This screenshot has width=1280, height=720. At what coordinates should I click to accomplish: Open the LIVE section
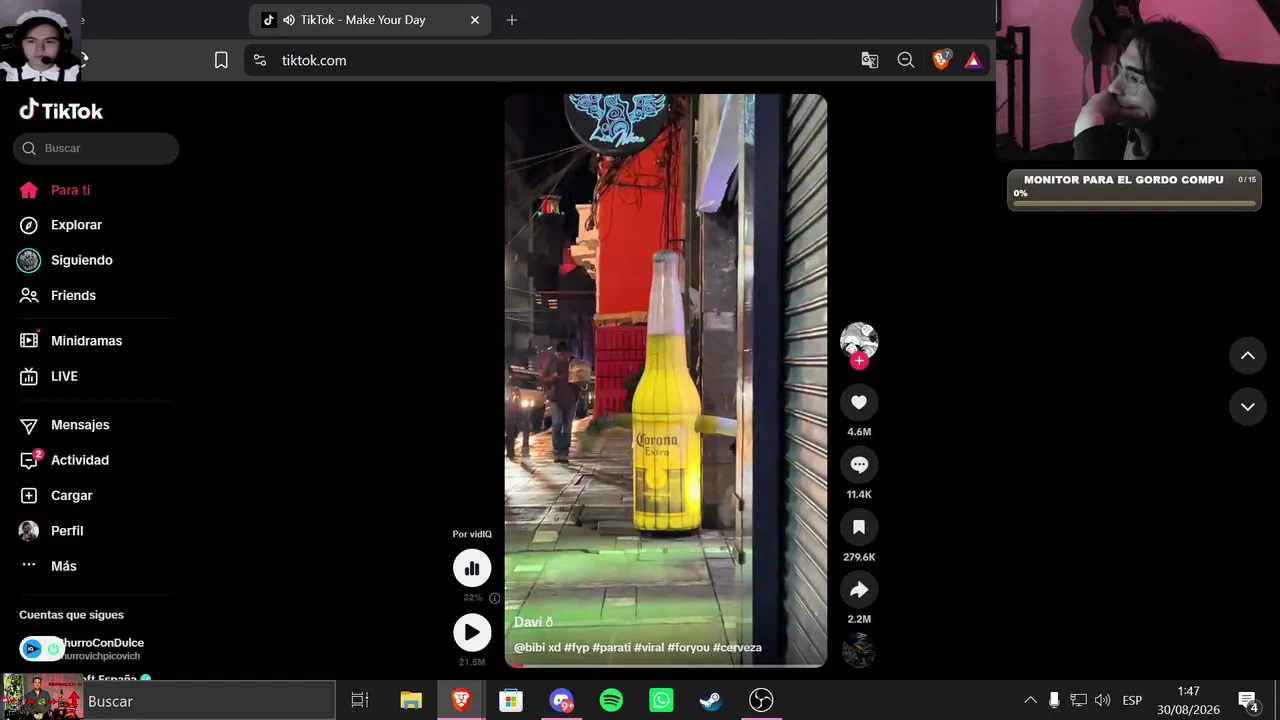click(x=49, y=376)
